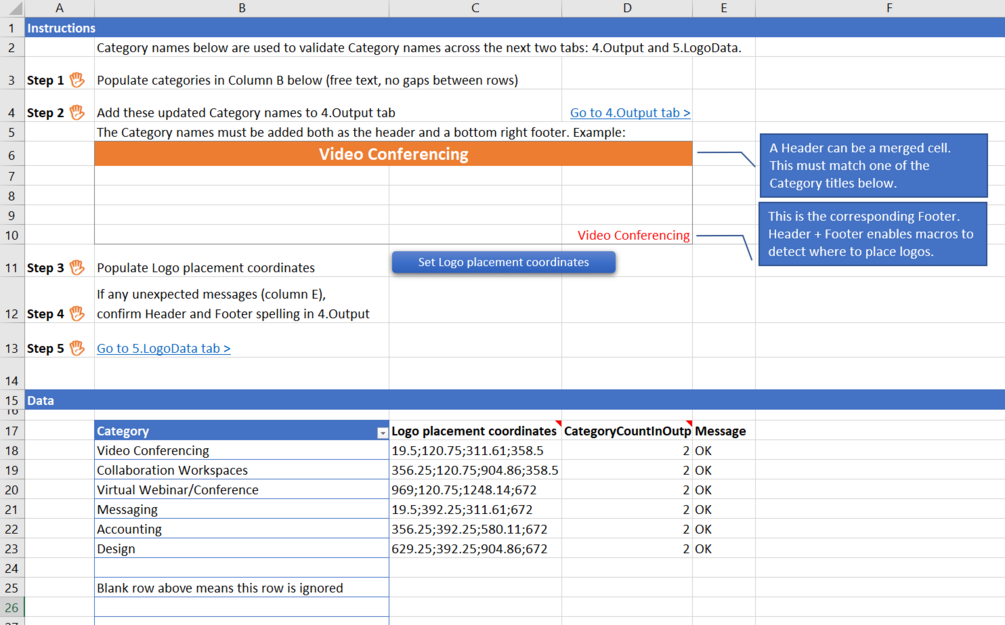Select the count value 2 in the Messaging row
Screen dimensions: 1005x625
(627, 510)
